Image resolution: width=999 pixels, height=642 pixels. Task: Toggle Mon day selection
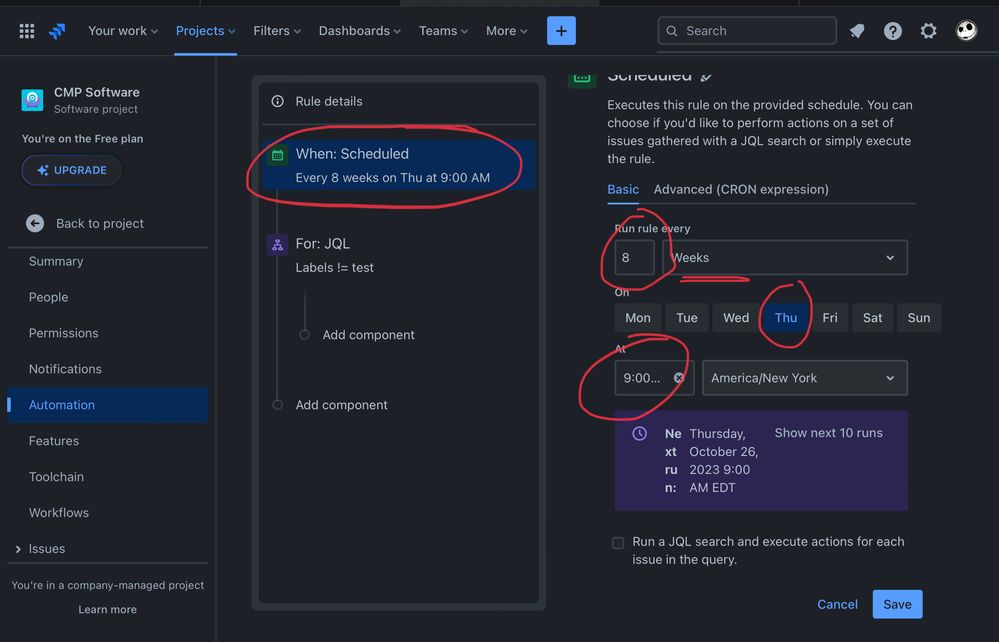tap(637, 318)
